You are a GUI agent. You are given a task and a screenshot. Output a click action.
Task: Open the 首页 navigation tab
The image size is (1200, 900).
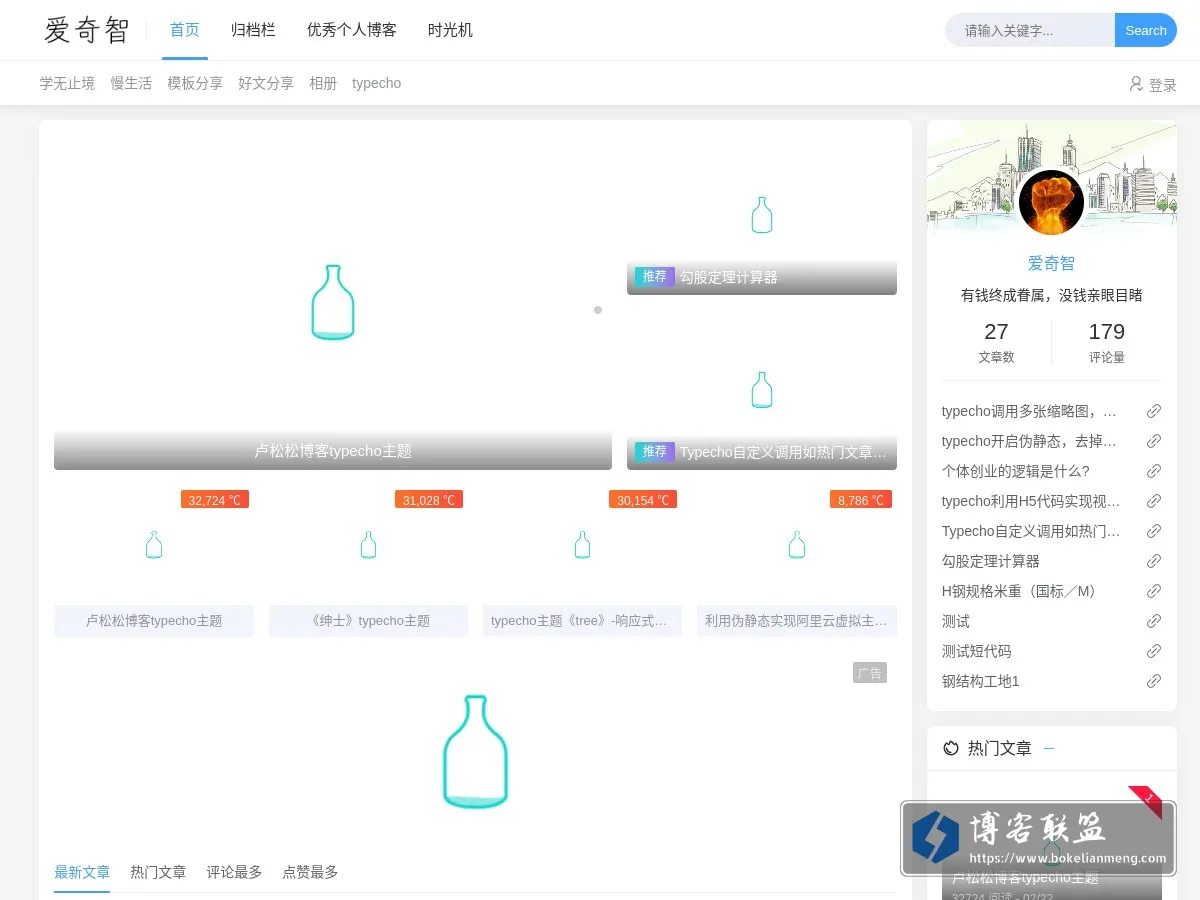[x=185, y=30]
